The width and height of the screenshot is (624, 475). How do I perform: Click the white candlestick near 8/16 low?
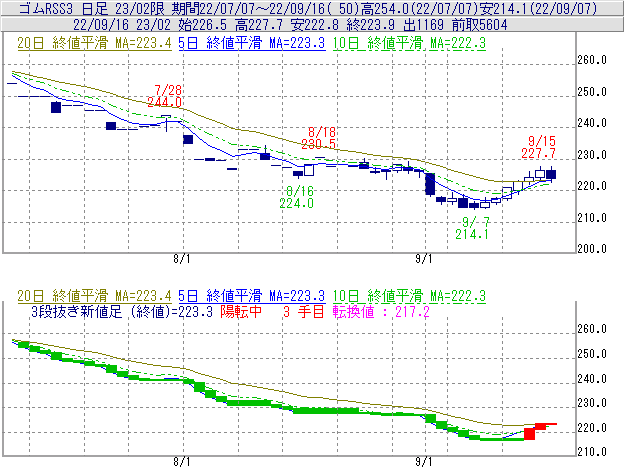point(309,170)
